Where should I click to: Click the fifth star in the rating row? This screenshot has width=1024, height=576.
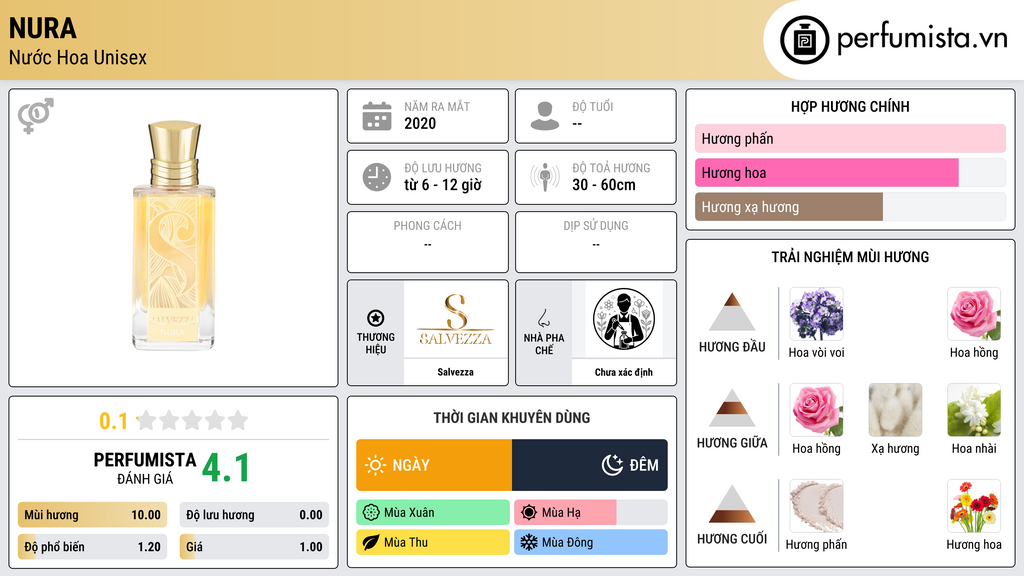238,420
